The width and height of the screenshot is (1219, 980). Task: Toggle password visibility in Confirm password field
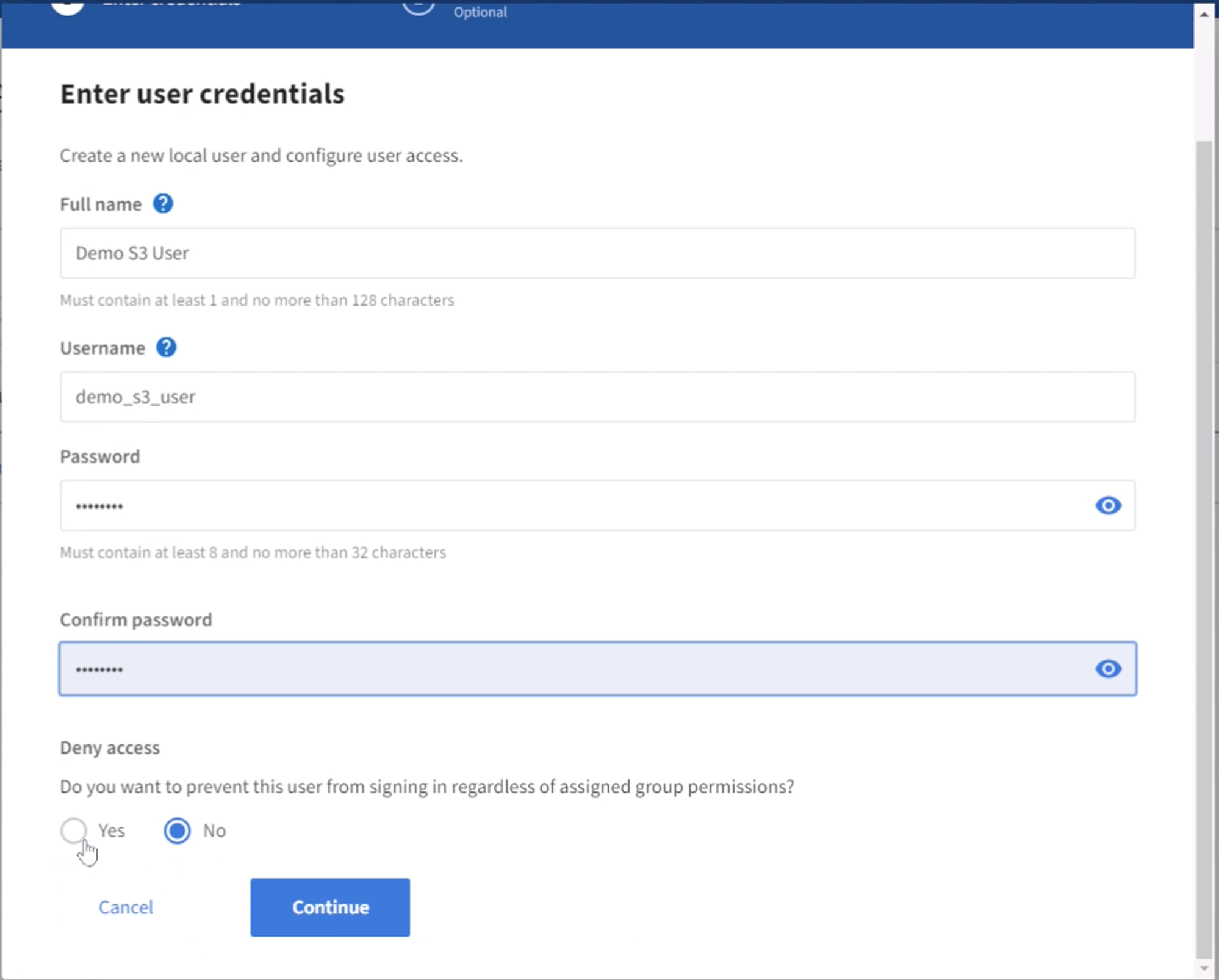tap(1108, 669)
